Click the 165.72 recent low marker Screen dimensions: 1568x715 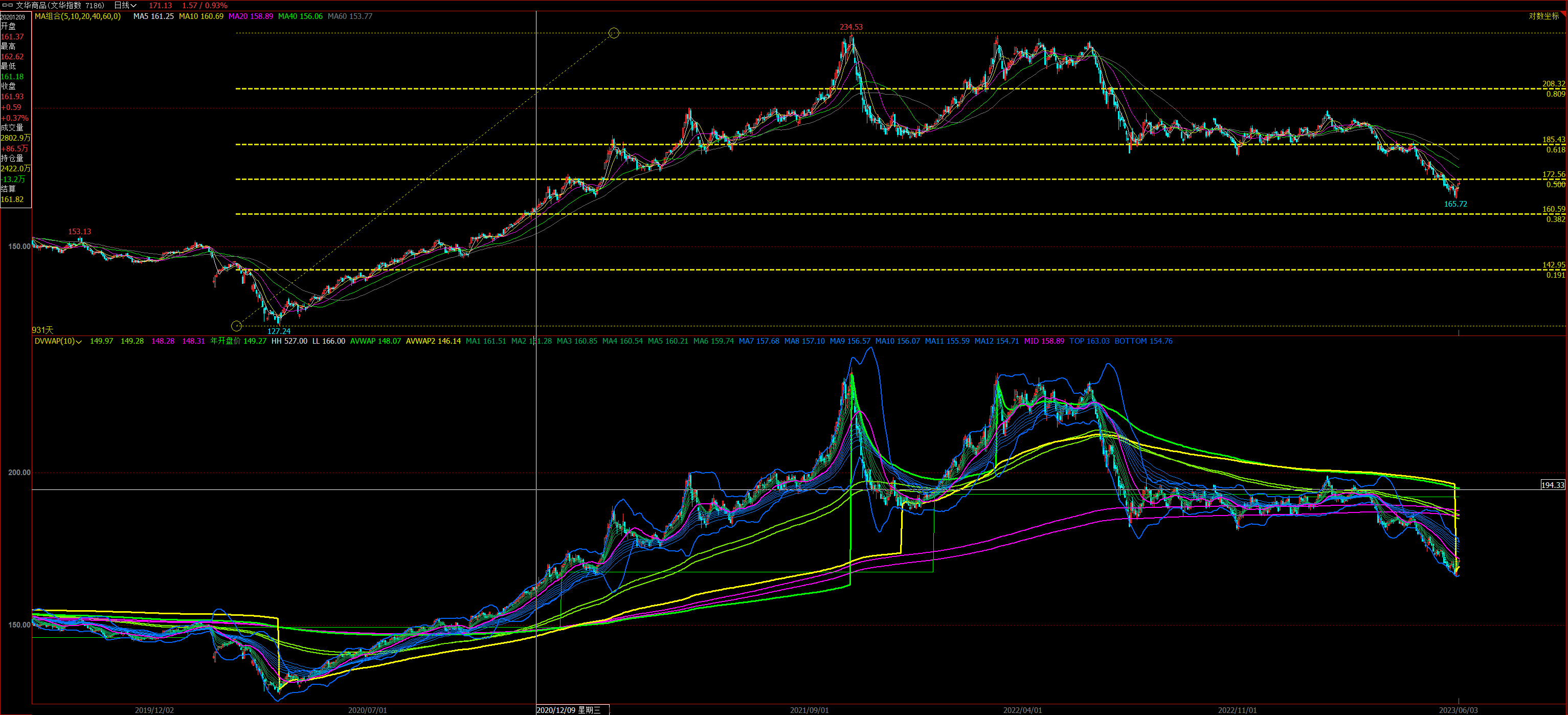pyautogui.click(x=1455, y=205)
